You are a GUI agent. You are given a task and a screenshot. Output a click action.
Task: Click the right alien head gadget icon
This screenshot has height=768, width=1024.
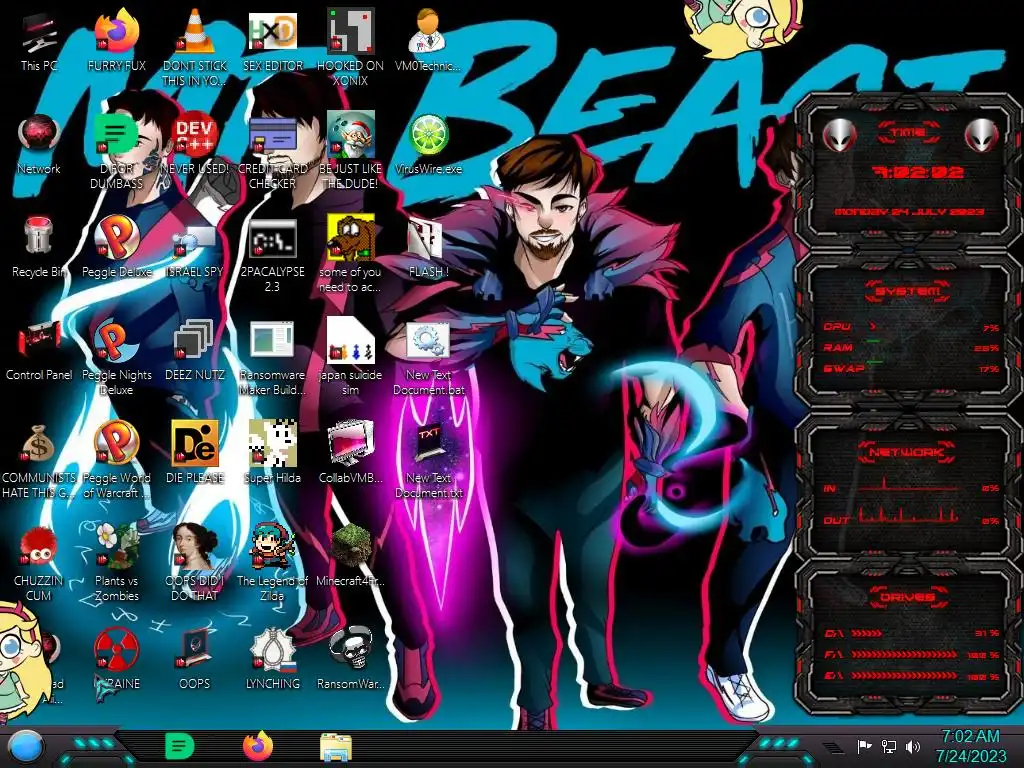point(982,135)
